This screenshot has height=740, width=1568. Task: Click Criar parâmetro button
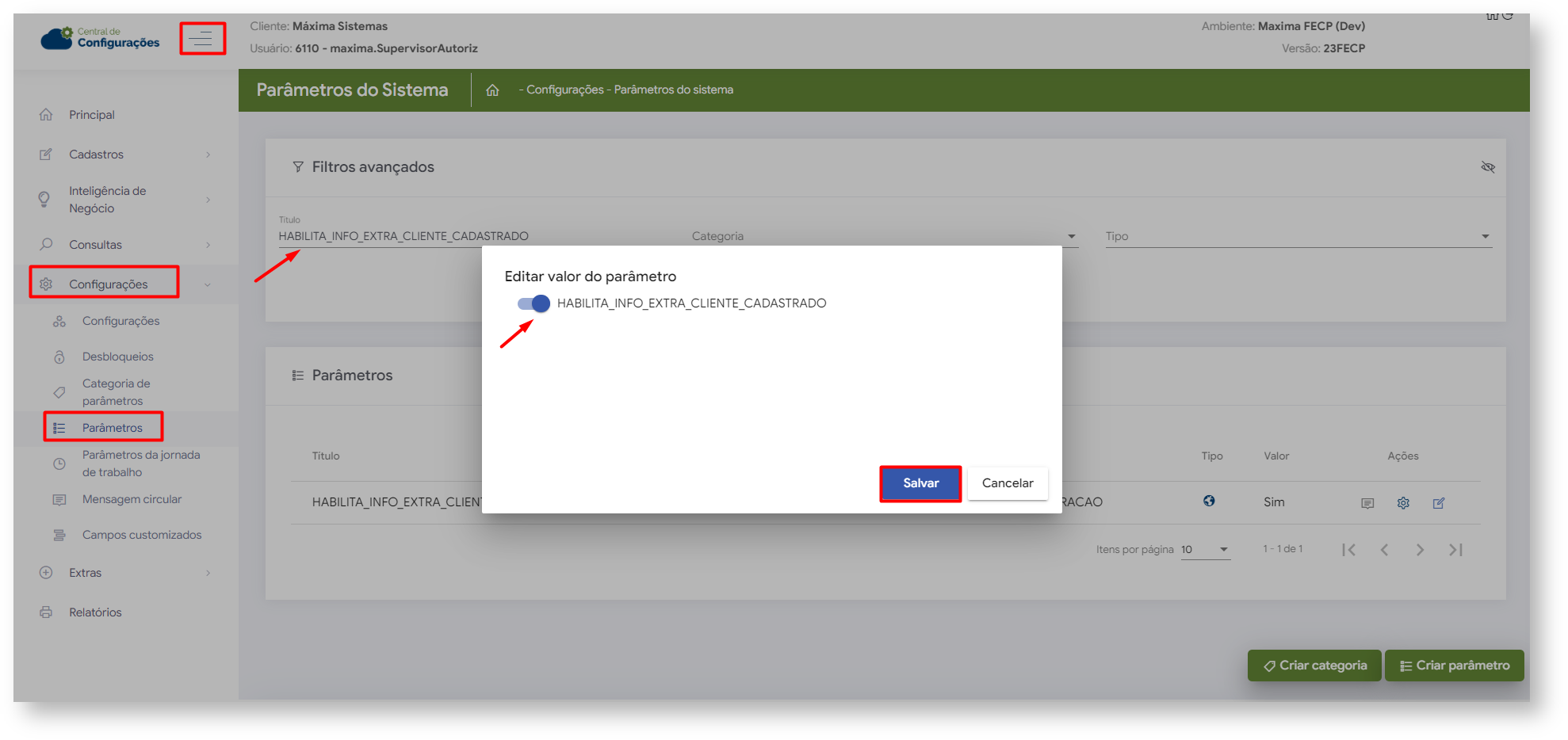coord(1454,666)
